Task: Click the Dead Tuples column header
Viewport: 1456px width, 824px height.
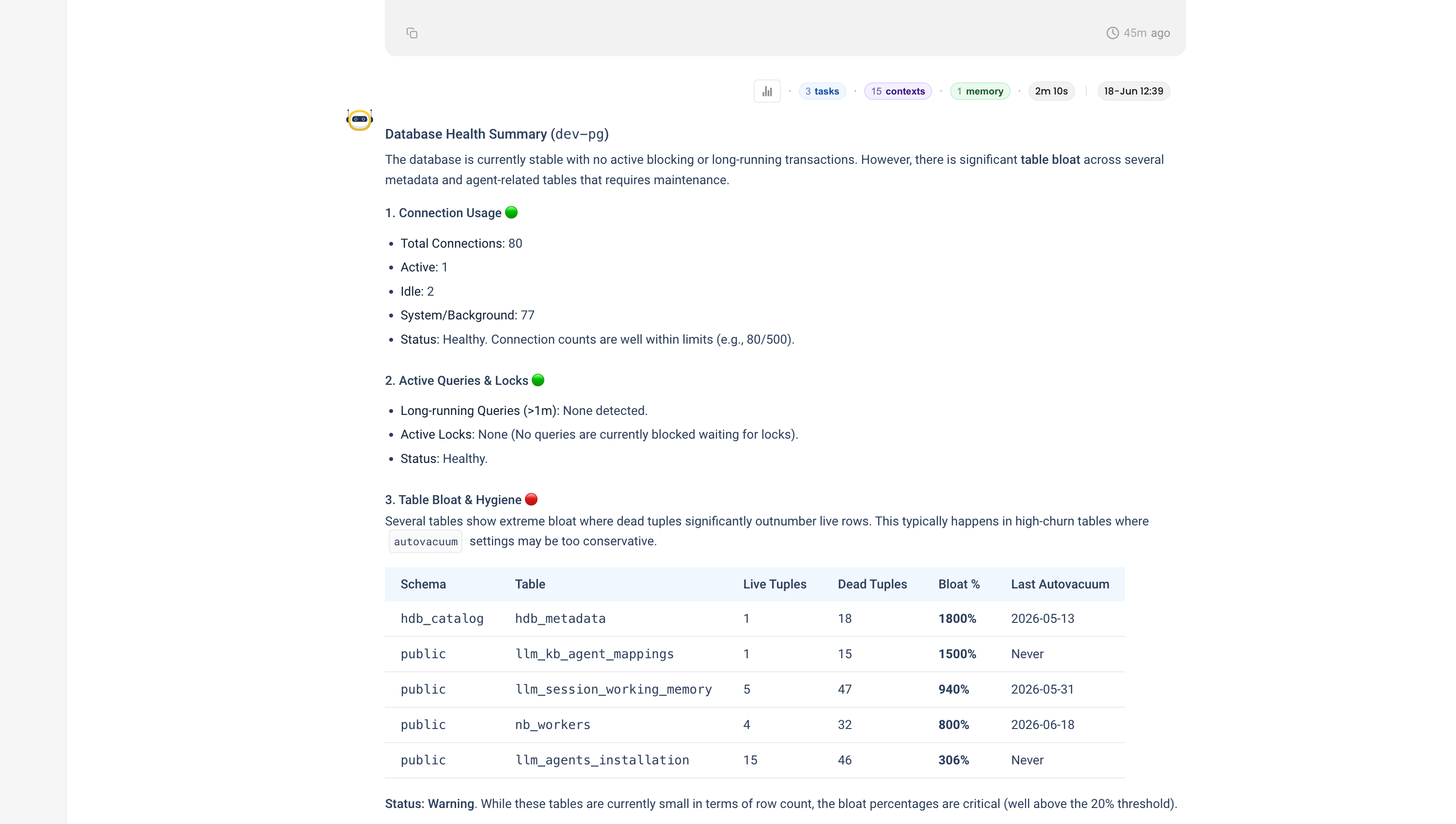Action: tap(871, 584)
